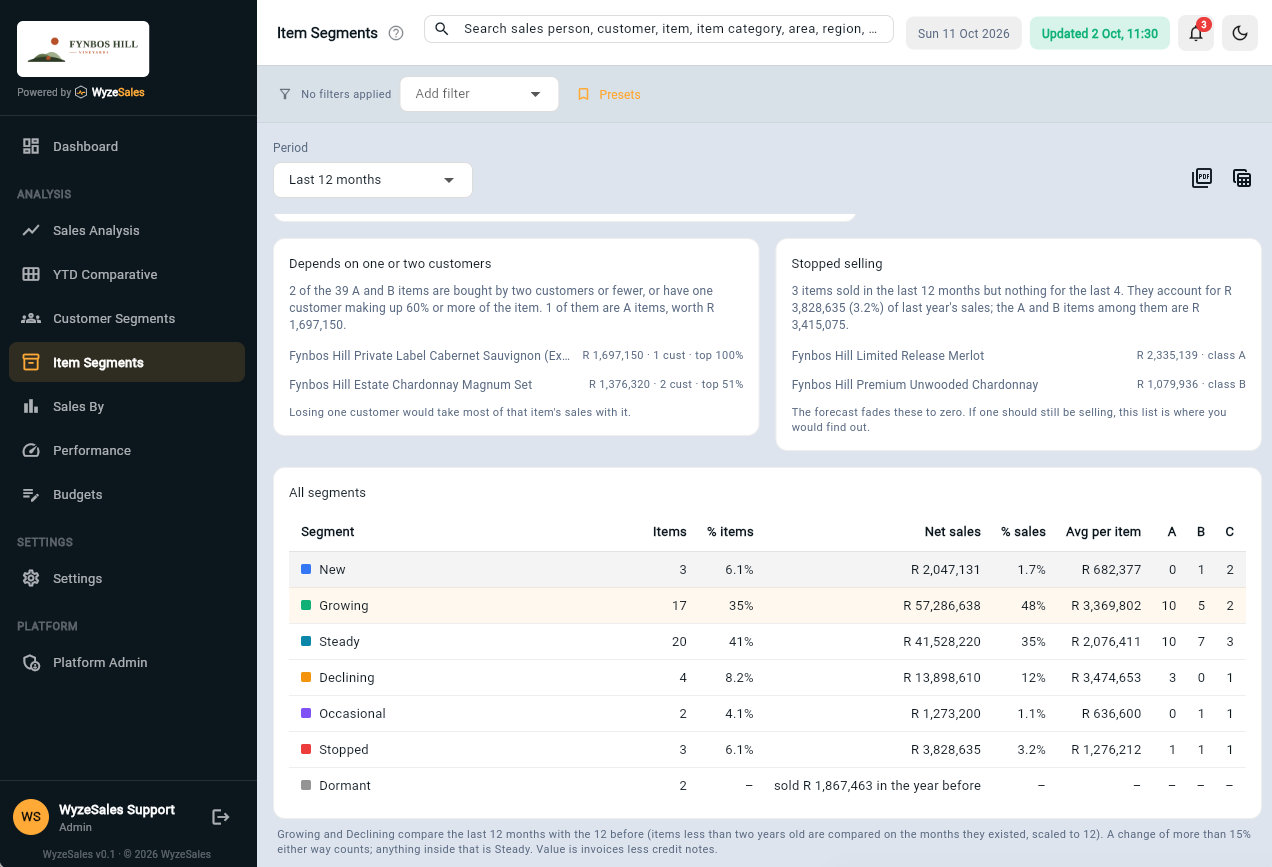Navigate to Customer Segments
Viewport: 1272px width, 867px height.
pos(127,318)
